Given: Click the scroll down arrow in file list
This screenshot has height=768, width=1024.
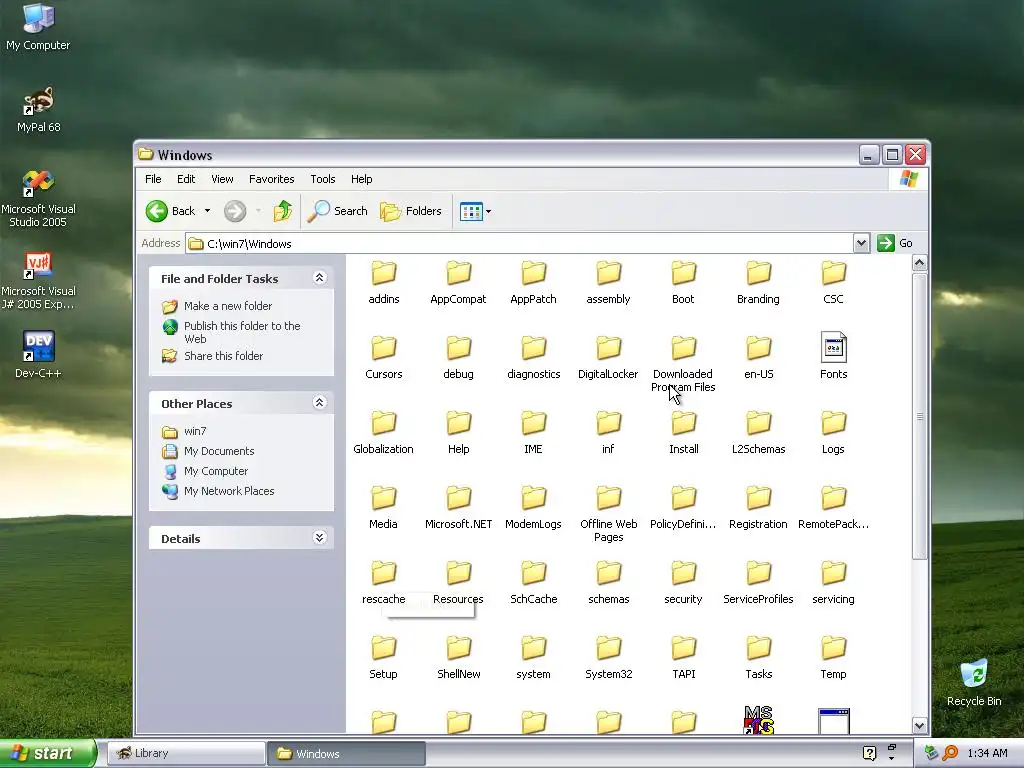Looking at the screenshot, I should click(920, 725).
